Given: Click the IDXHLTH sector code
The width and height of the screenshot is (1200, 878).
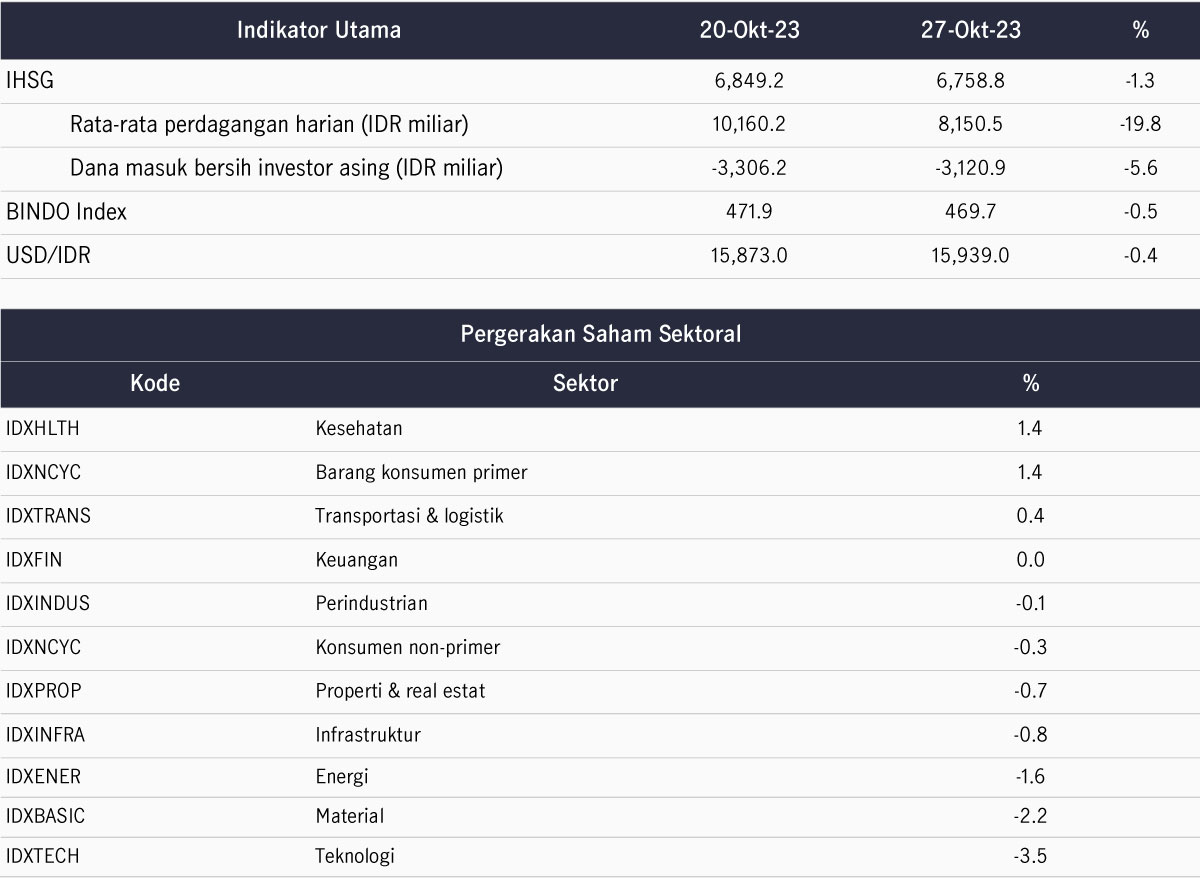Looking at the screenshot, I should 42,429.
